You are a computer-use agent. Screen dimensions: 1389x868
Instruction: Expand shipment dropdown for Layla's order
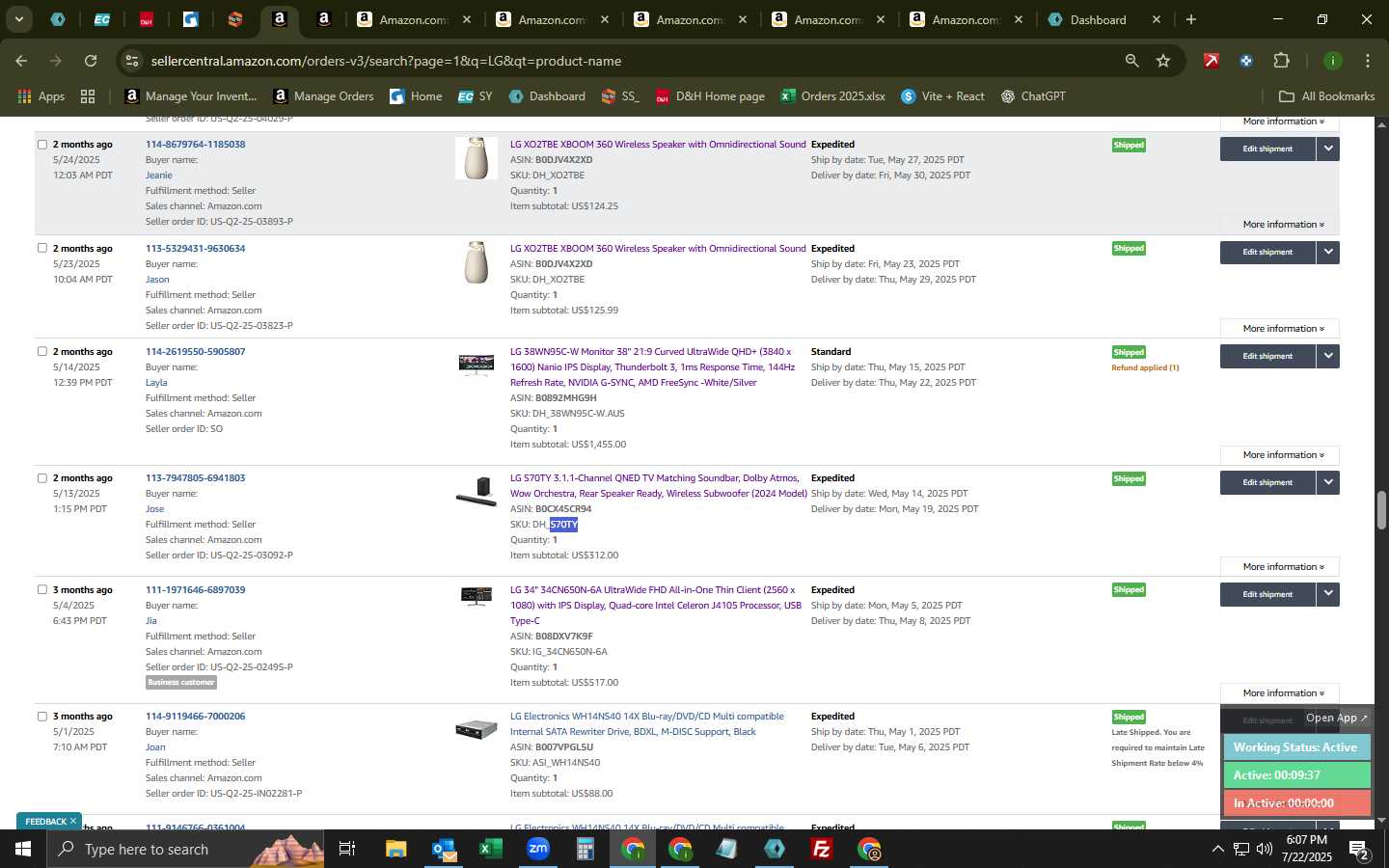[1328, 356]
